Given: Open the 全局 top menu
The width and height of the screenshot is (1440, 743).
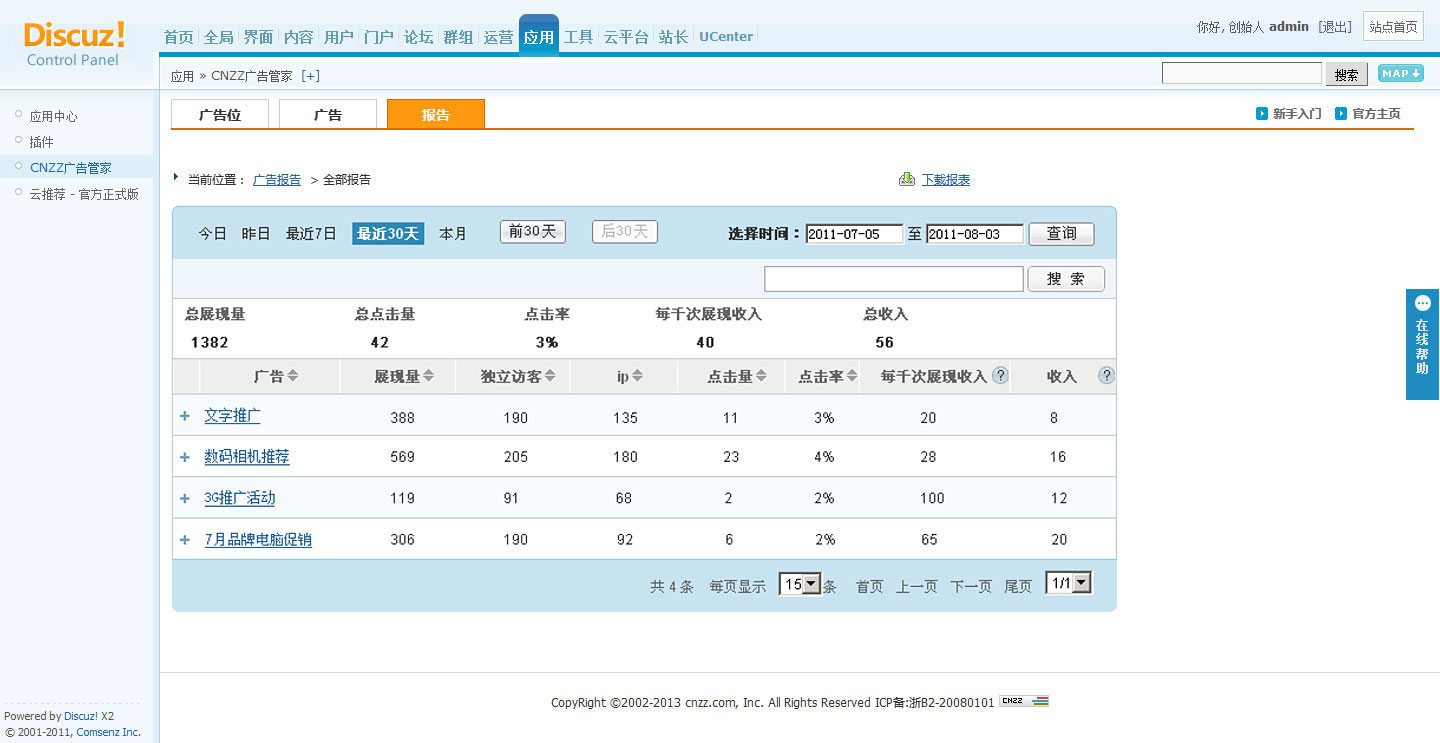Looking at the screenshot, I should (218, 37).
